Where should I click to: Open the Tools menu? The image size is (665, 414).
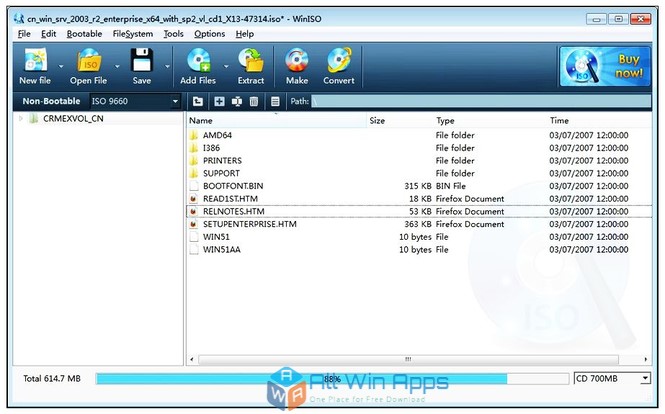click(x=173, y=34)
